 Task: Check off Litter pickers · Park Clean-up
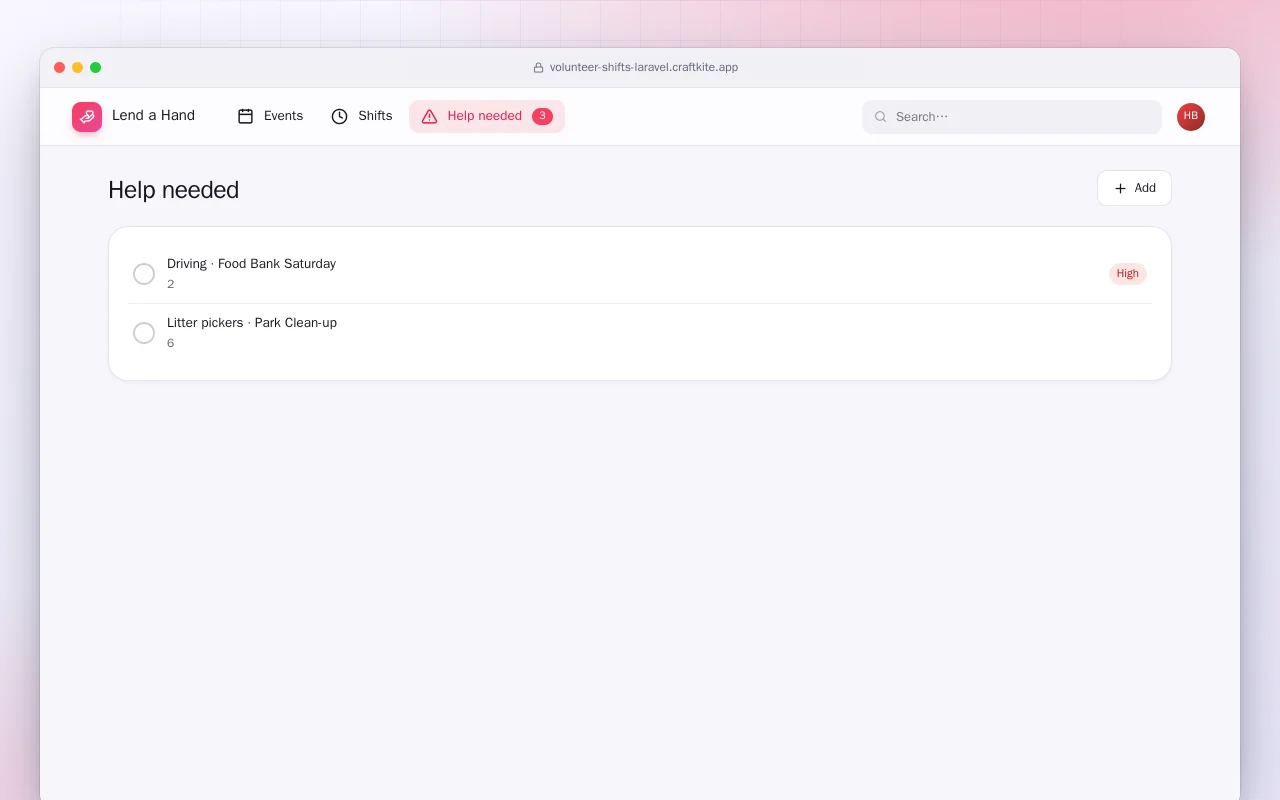coord(144,333)
